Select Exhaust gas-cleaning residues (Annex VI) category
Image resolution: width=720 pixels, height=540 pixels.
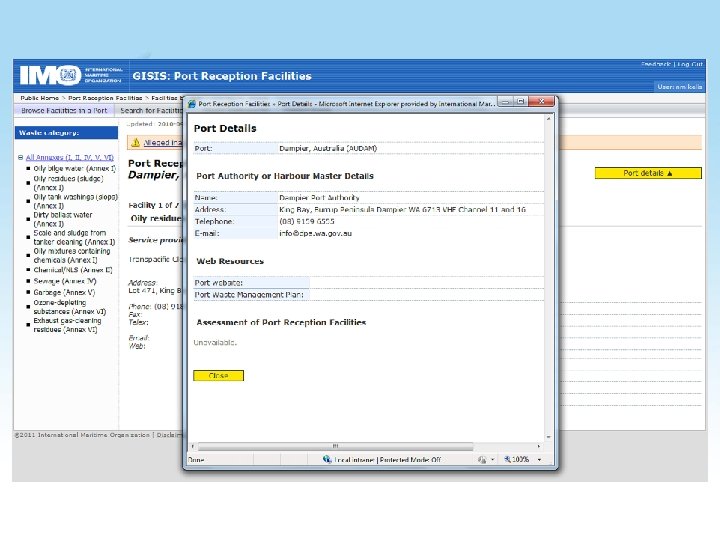click(x=67, y=325)
